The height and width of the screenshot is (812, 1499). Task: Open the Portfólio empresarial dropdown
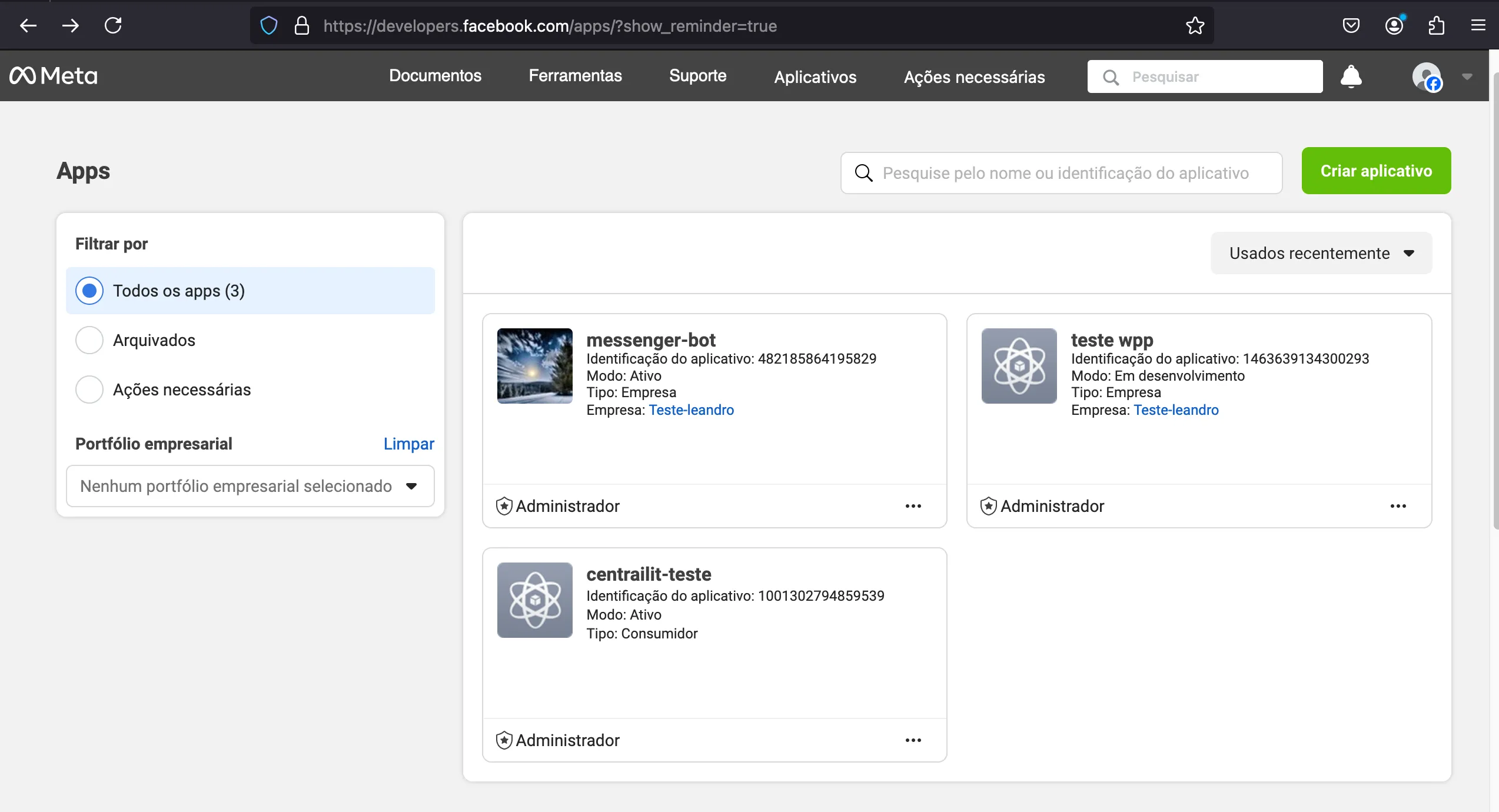click(x=250, y=486)
